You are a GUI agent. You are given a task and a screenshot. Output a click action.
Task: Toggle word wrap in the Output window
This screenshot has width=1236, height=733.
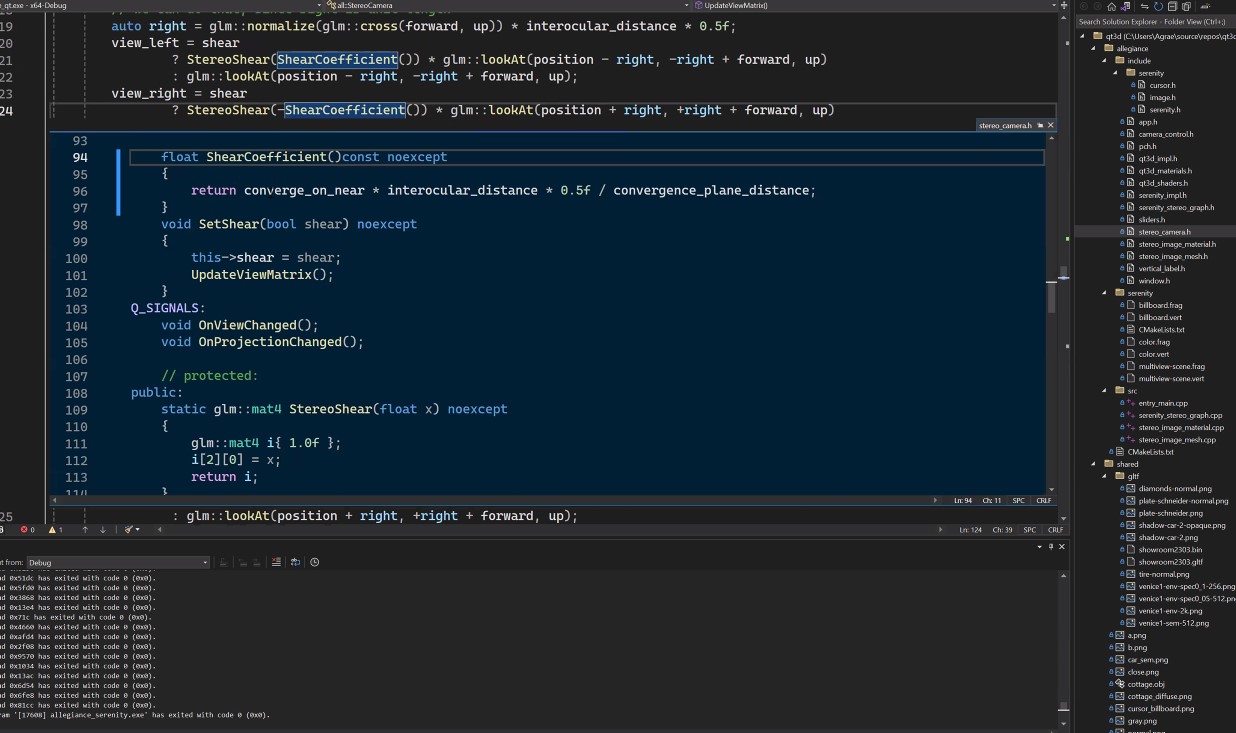tap(295, 562)
